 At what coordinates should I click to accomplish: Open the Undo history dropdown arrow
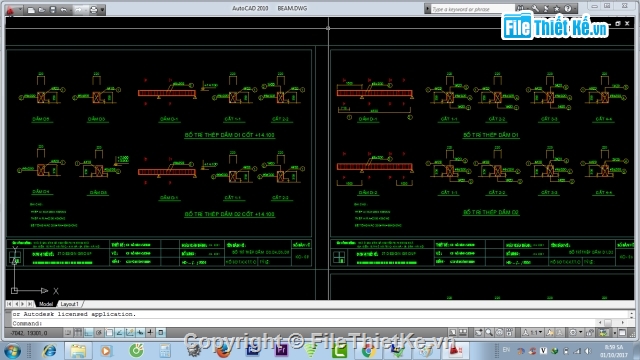(x=71, y=10)
